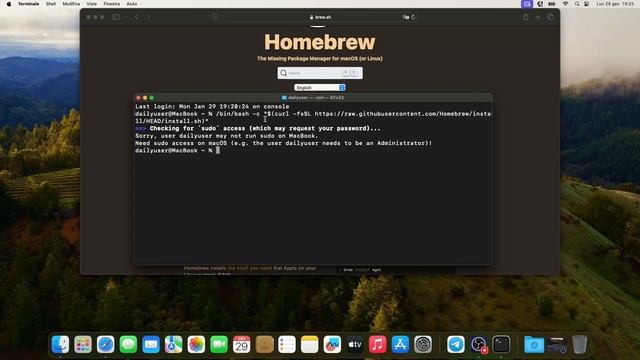Screen dimensions: 640x360
Task: Click the menu bar date and time
Action: click(x=616, y=4)
